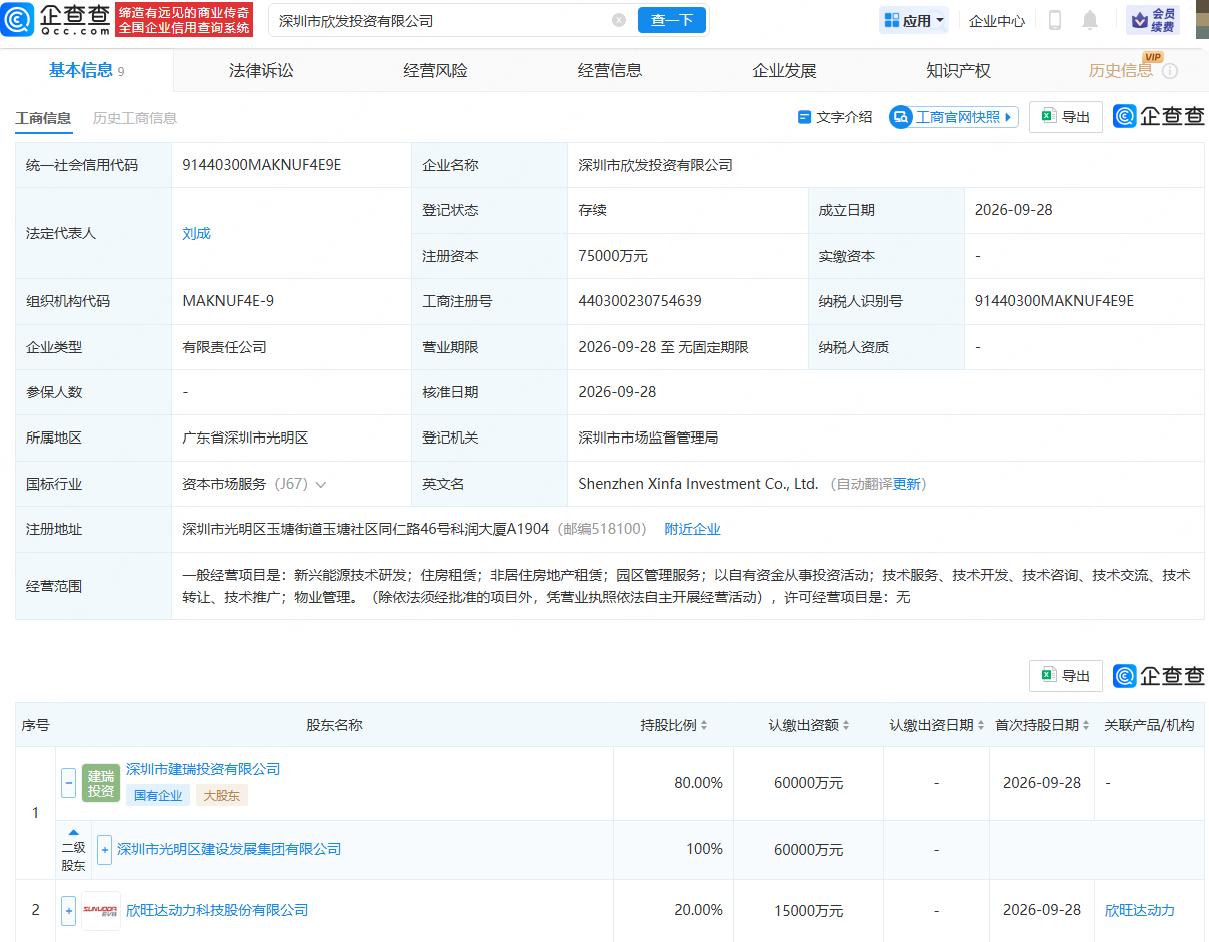Switch to the 知识产权 tab
The height and width of the screenshot is (942, 1209).
[958, 71]
